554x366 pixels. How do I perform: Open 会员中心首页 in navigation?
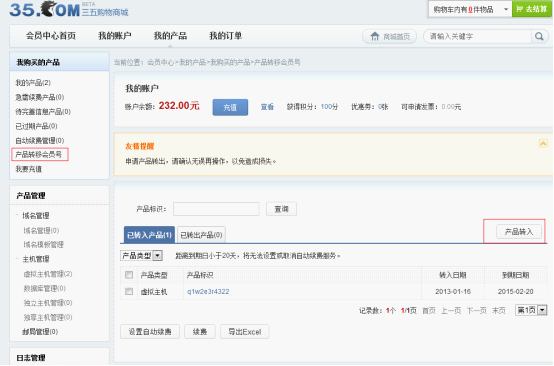(51, 36)
